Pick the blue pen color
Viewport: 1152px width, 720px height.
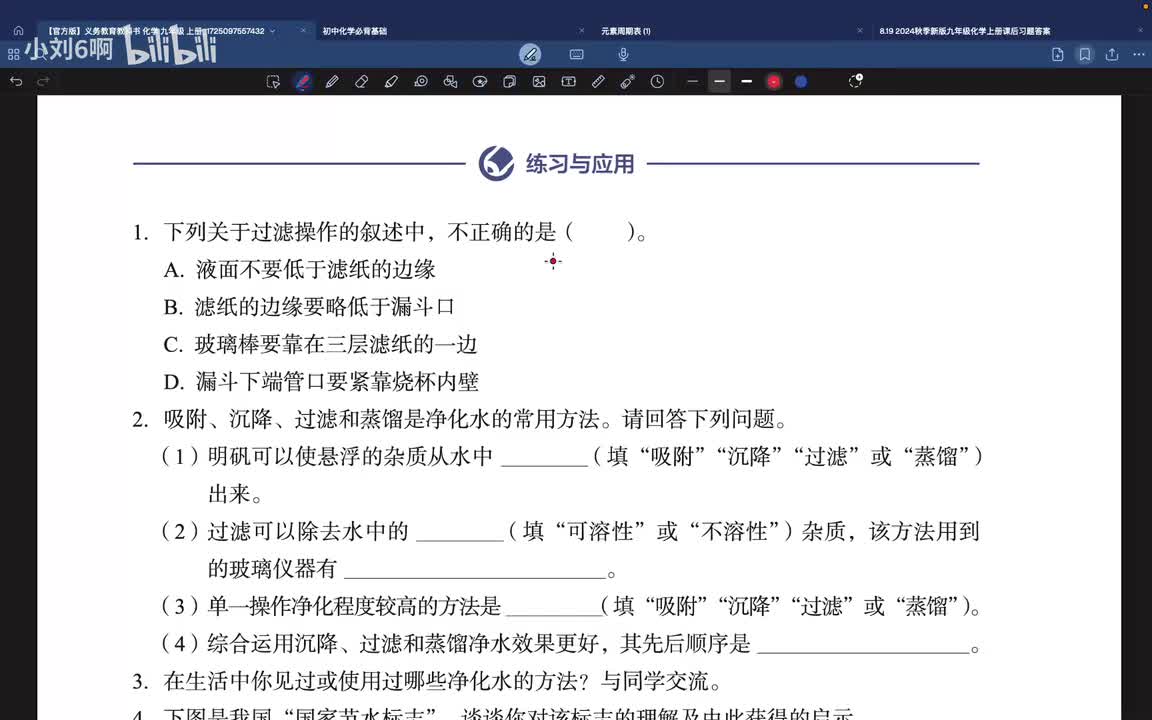click(801, 82)
